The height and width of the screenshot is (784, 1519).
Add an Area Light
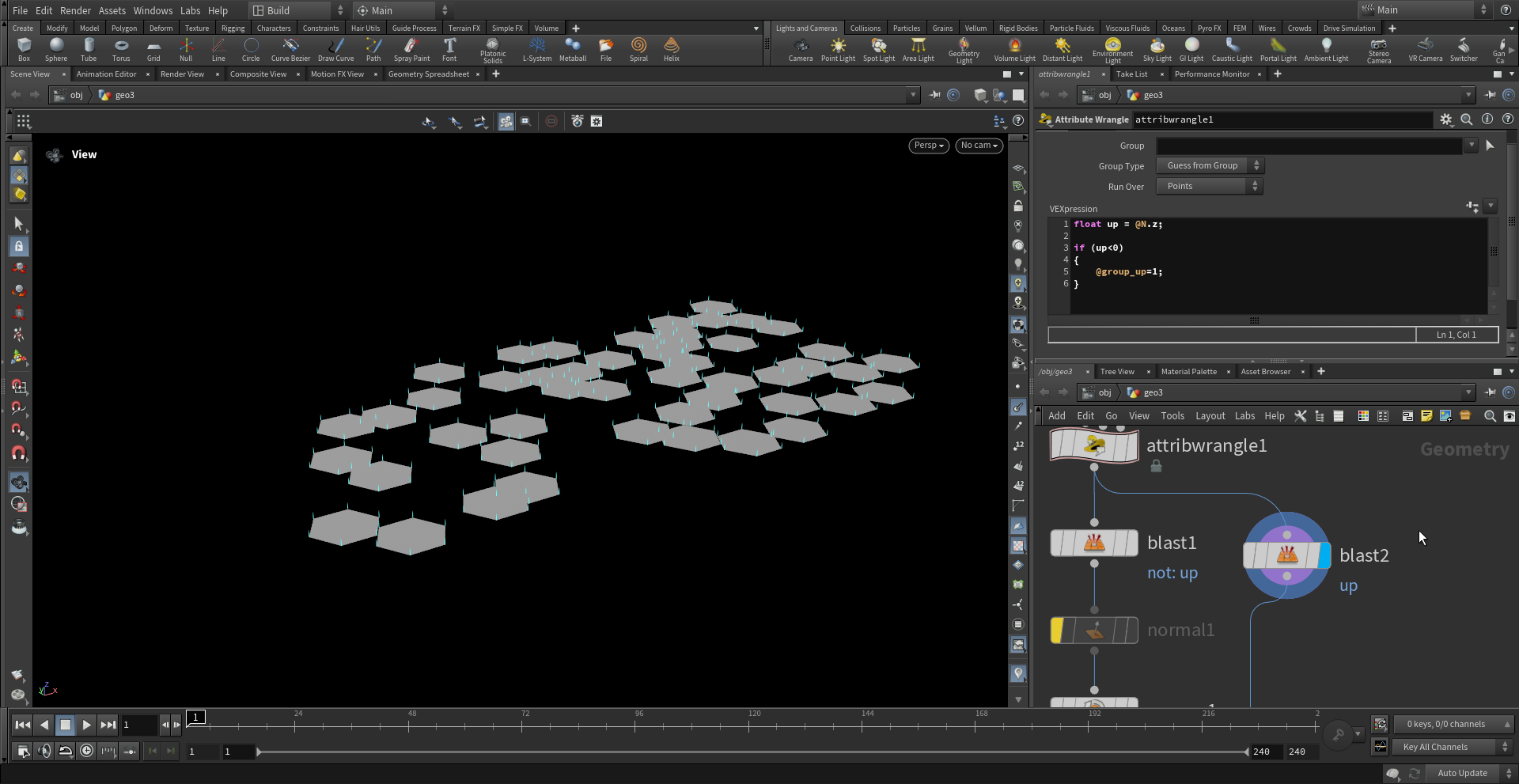click(x=919, y=49)
